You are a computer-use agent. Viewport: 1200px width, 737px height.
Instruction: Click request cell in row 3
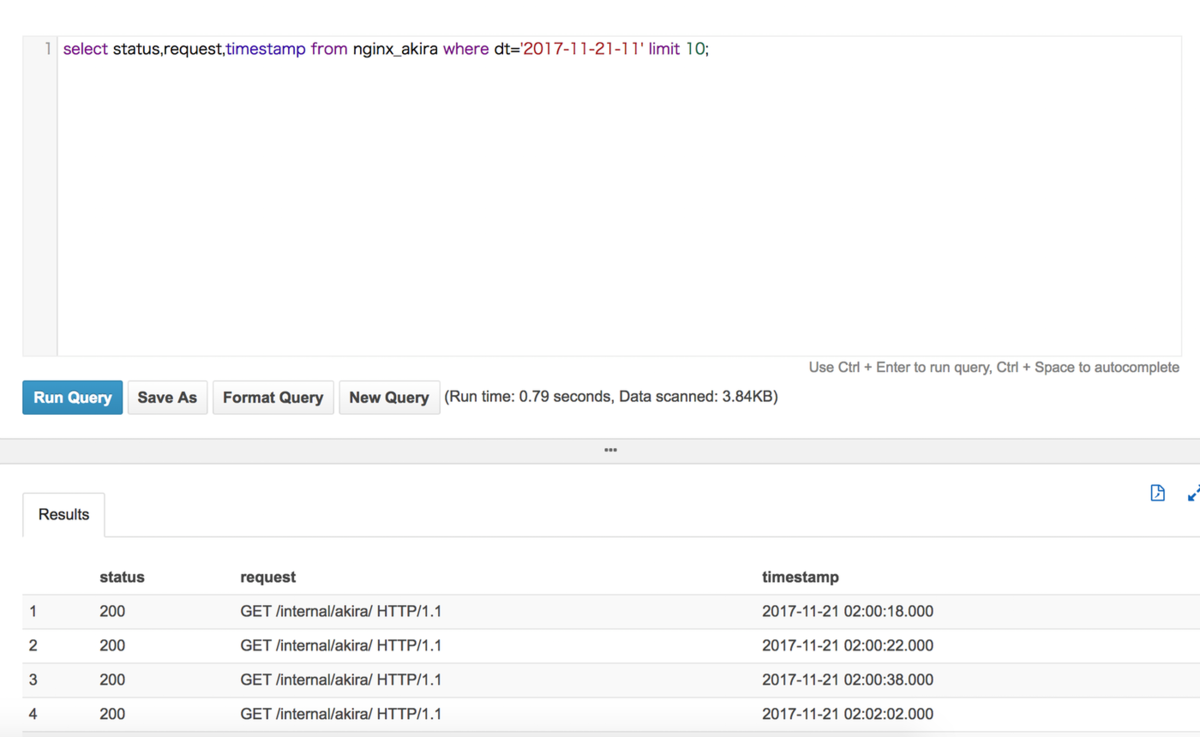click(341, 679)
